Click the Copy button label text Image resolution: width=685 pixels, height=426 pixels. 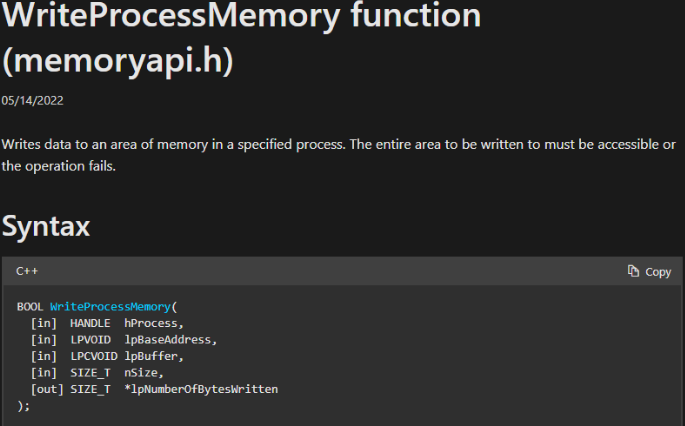pyautogui.click(x=658, y=271)
